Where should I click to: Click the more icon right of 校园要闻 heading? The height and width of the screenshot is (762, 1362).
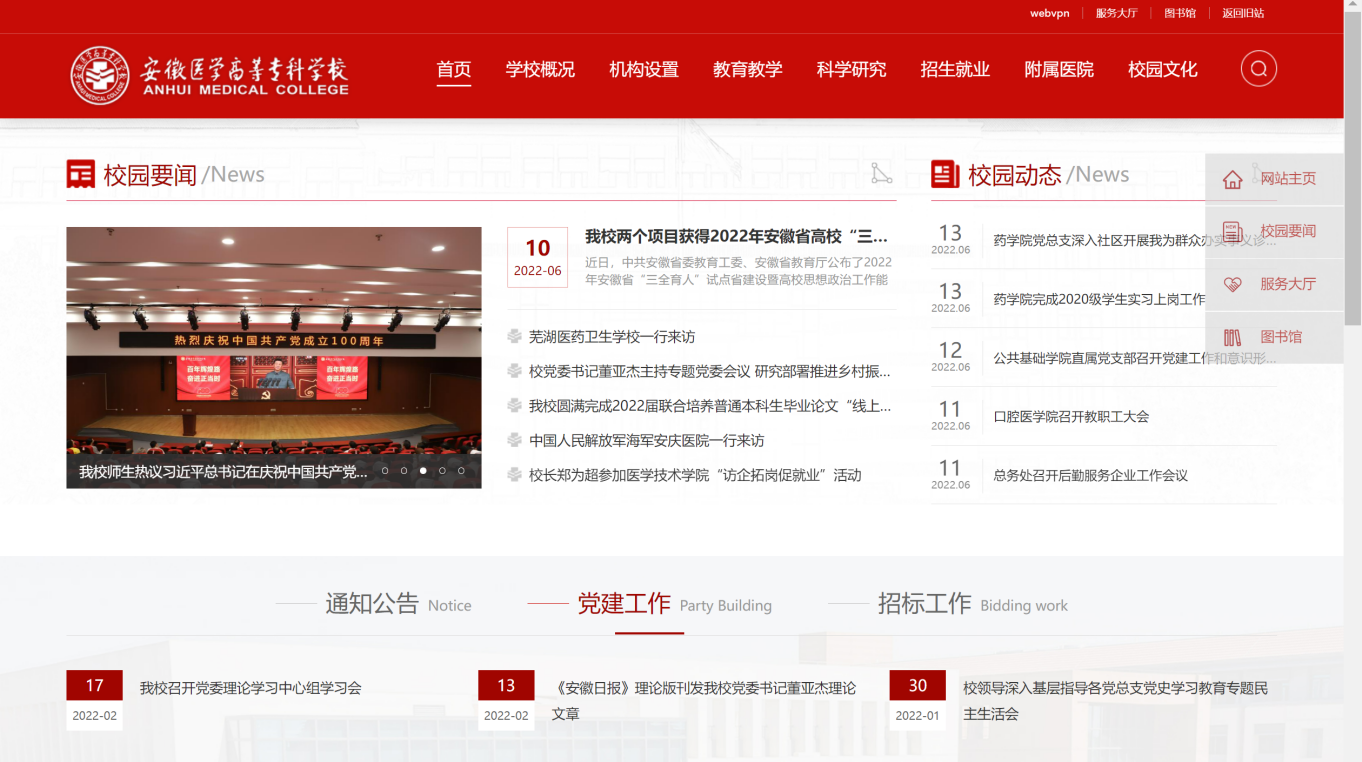pos(880,174)
